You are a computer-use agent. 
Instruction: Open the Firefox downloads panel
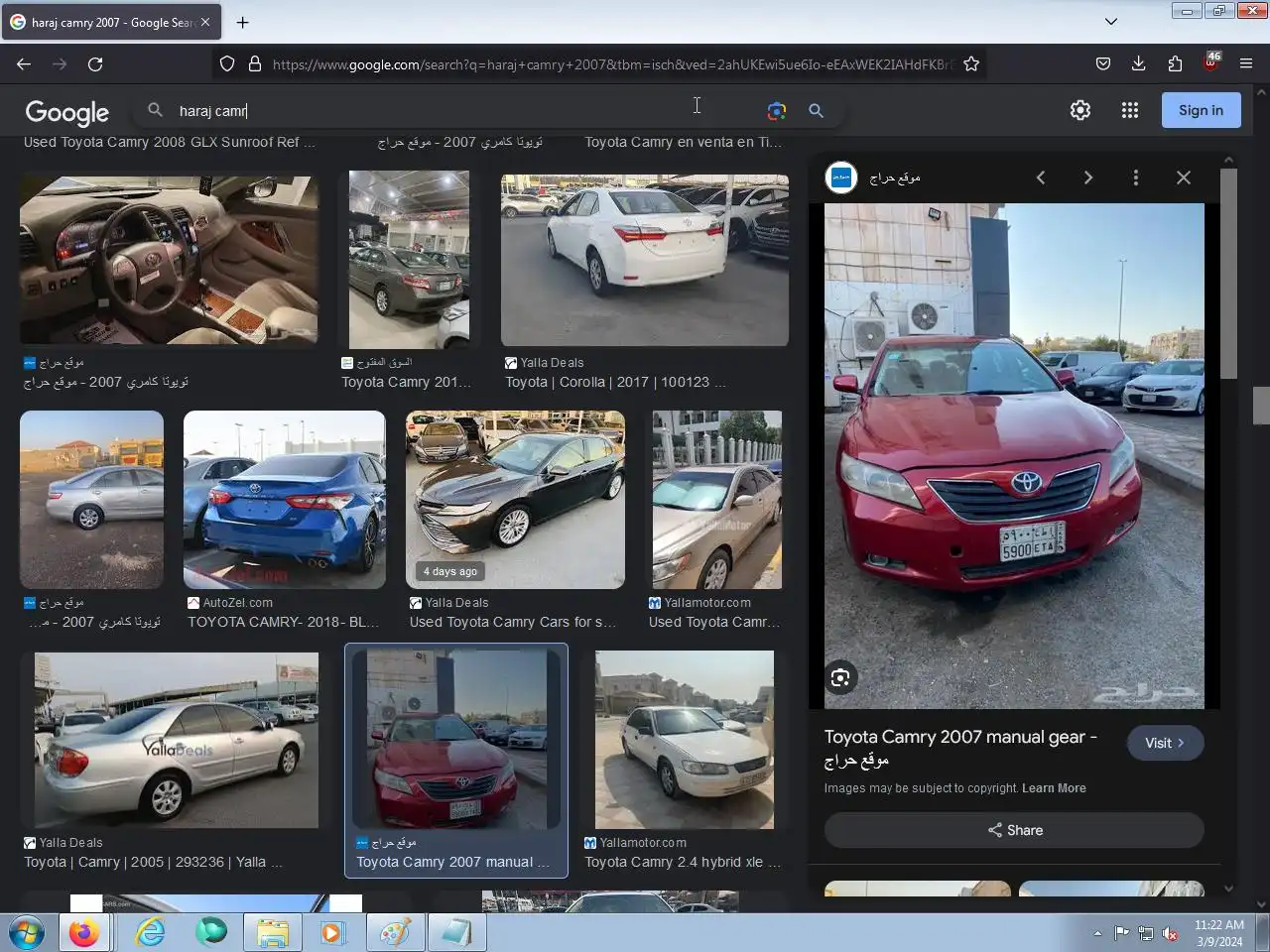(x=1138, y=63)
